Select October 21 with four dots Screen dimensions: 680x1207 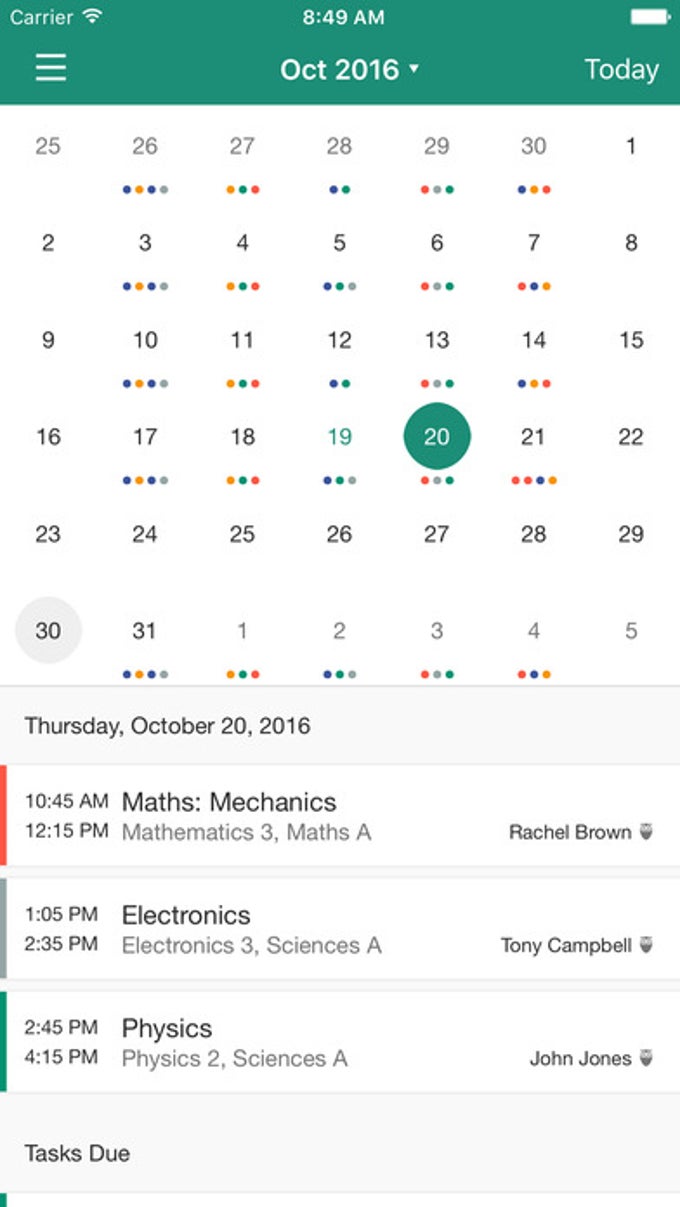(x=534, y=437)
